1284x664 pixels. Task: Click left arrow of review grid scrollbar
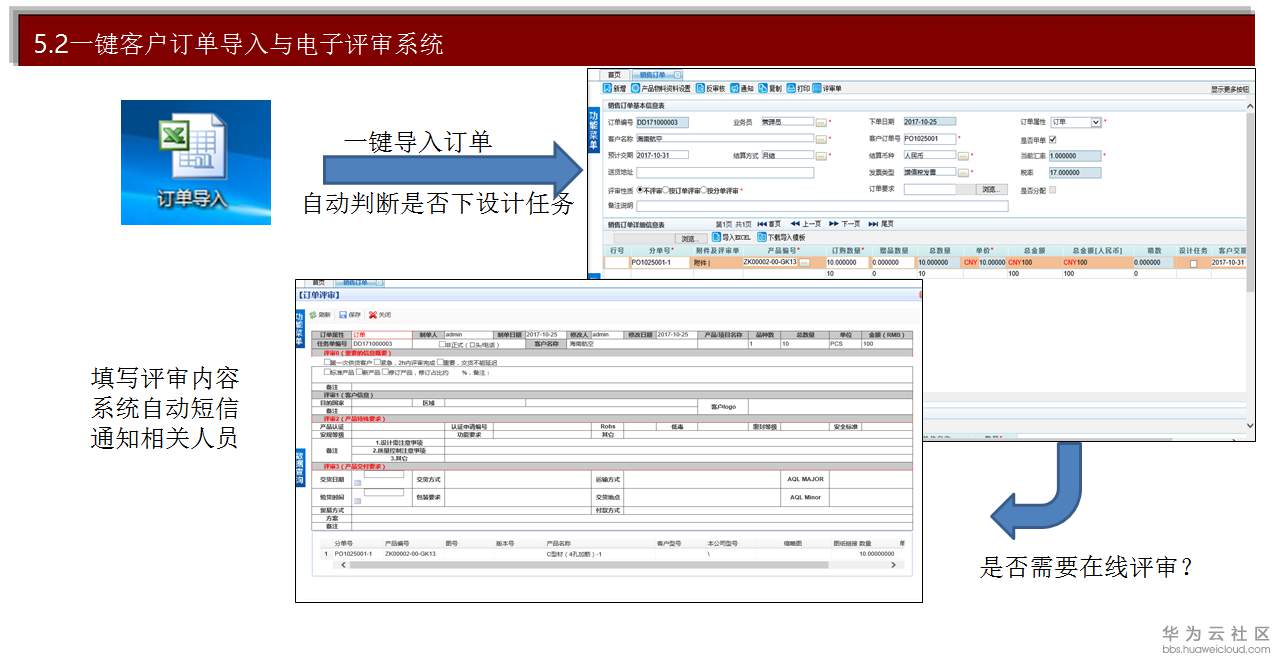(343, 565)
